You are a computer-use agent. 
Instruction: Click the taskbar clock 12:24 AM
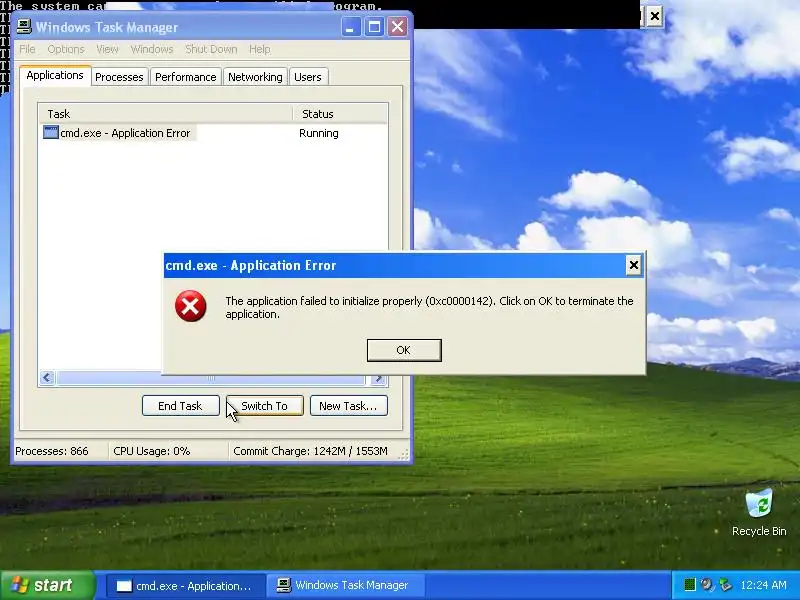pos(763,585)
